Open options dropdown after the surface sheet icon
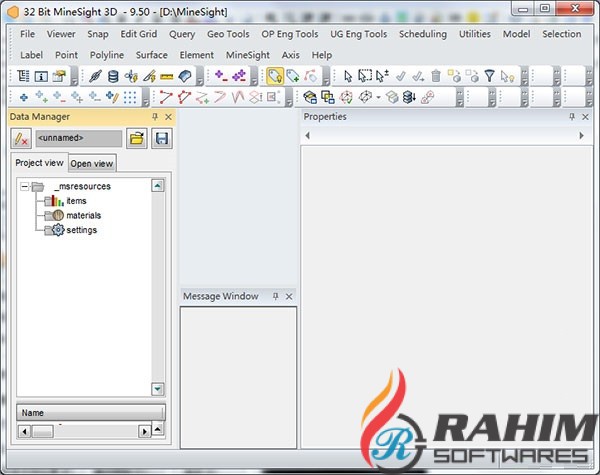The height and width of the screenshot is (475, 600). point(199,77)
